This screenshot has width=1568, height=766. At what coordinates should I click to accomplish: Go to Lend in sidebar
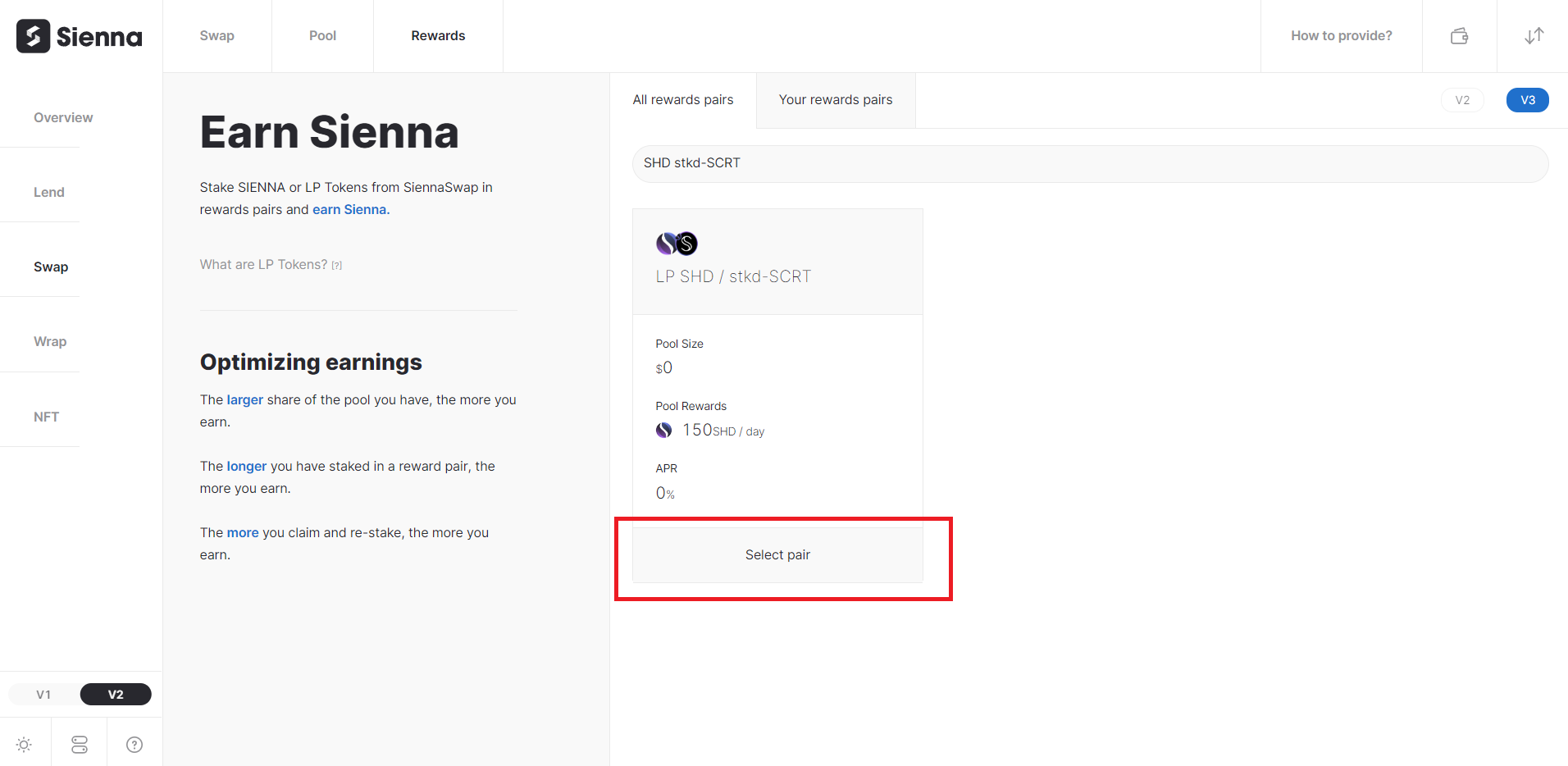pos(49,193)
